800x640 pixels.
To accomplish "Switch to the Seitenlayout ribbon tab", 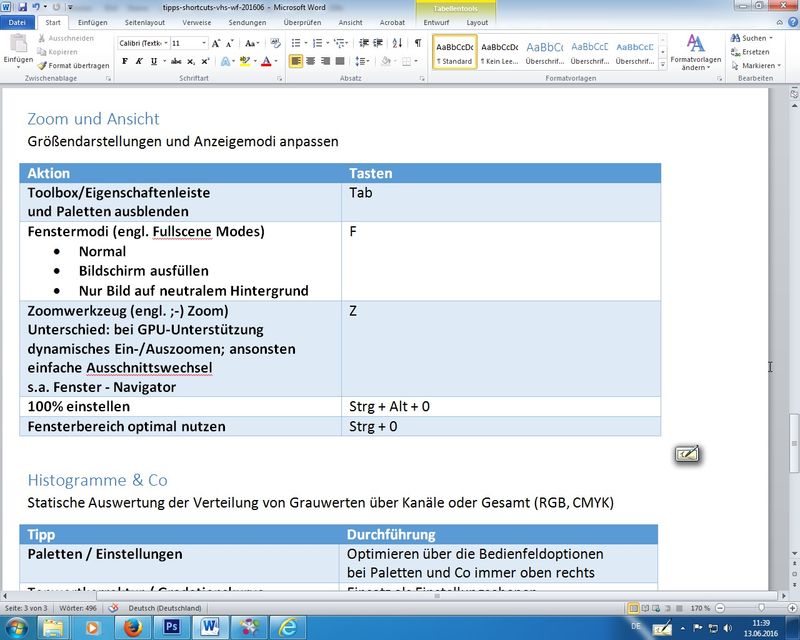I will (145, 22).
